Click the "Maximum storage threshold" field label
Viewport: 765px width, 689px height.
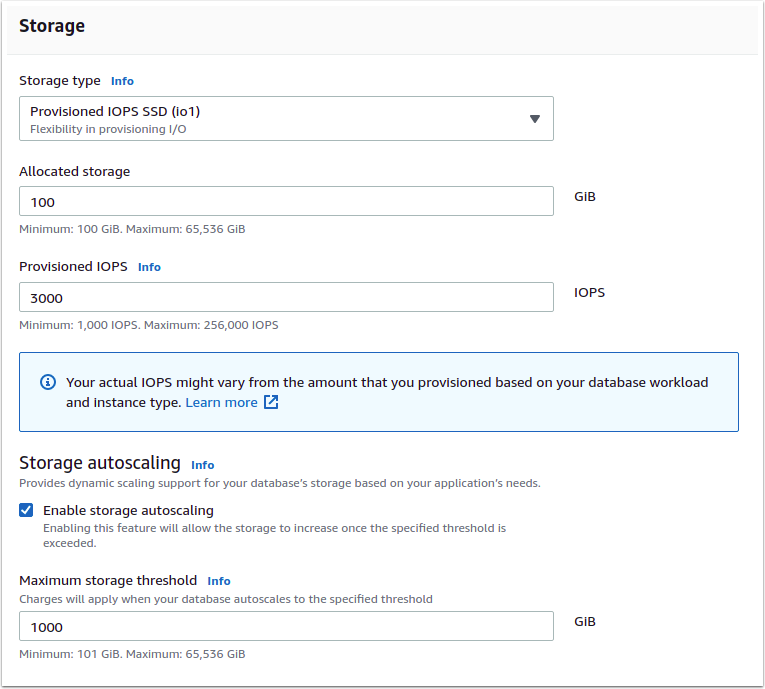click(x=108, y=580)
